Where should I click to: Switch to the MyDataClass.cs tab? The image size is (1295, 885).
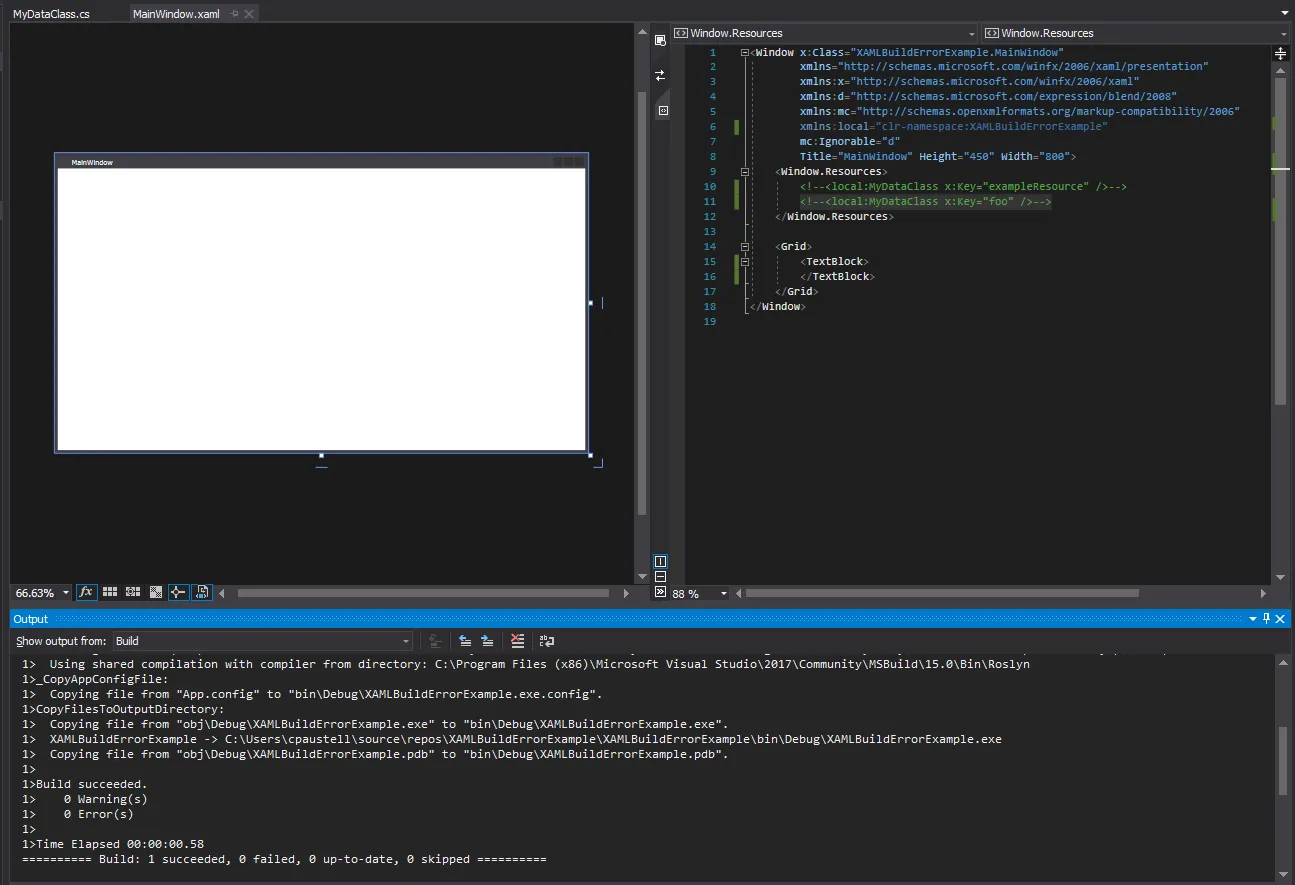pyautogui.click(x=51, y=14)
